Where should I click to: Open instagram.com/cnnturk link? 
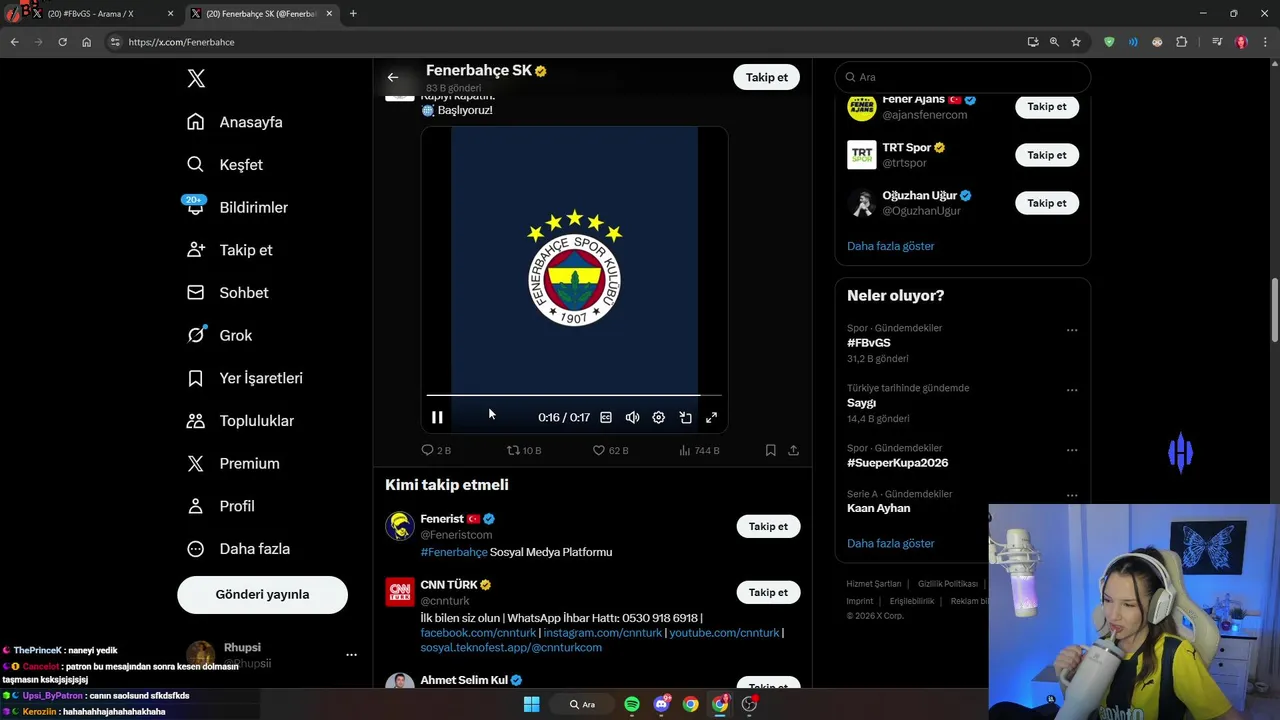(x=602, y=633)
